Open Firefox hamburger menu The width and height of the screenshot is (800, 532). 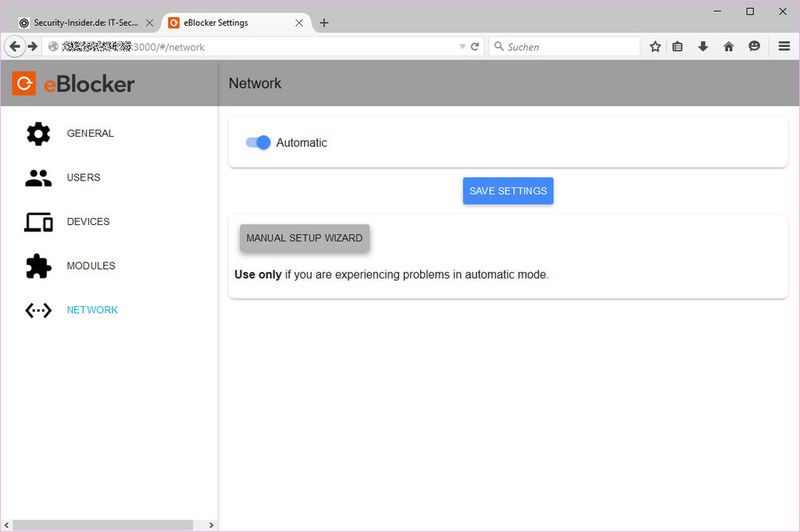pos(784,46)
